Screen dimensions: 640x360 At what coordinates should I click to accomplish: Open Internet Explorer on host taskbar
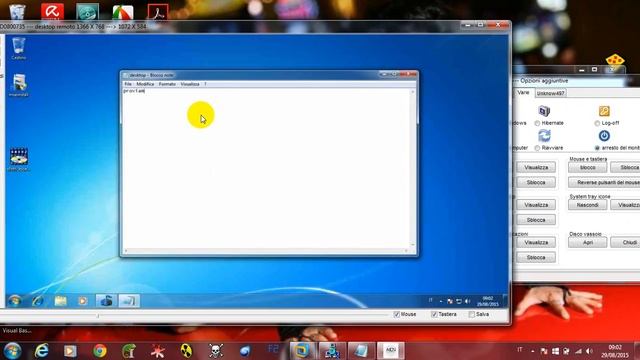click(41, 351)
